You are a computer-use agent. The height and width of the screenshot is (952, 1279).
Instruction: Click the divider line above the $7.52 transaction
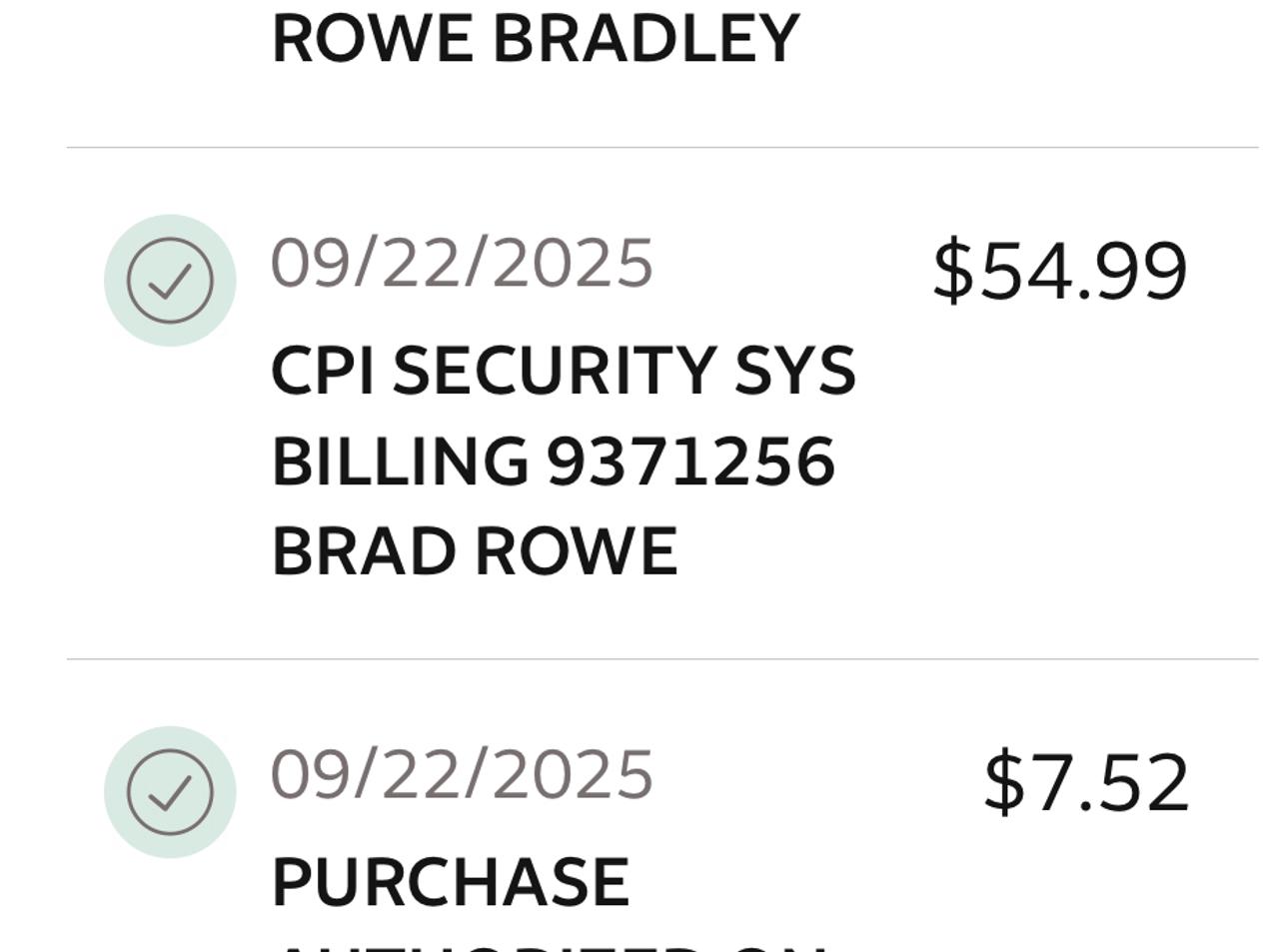[661, 659]
